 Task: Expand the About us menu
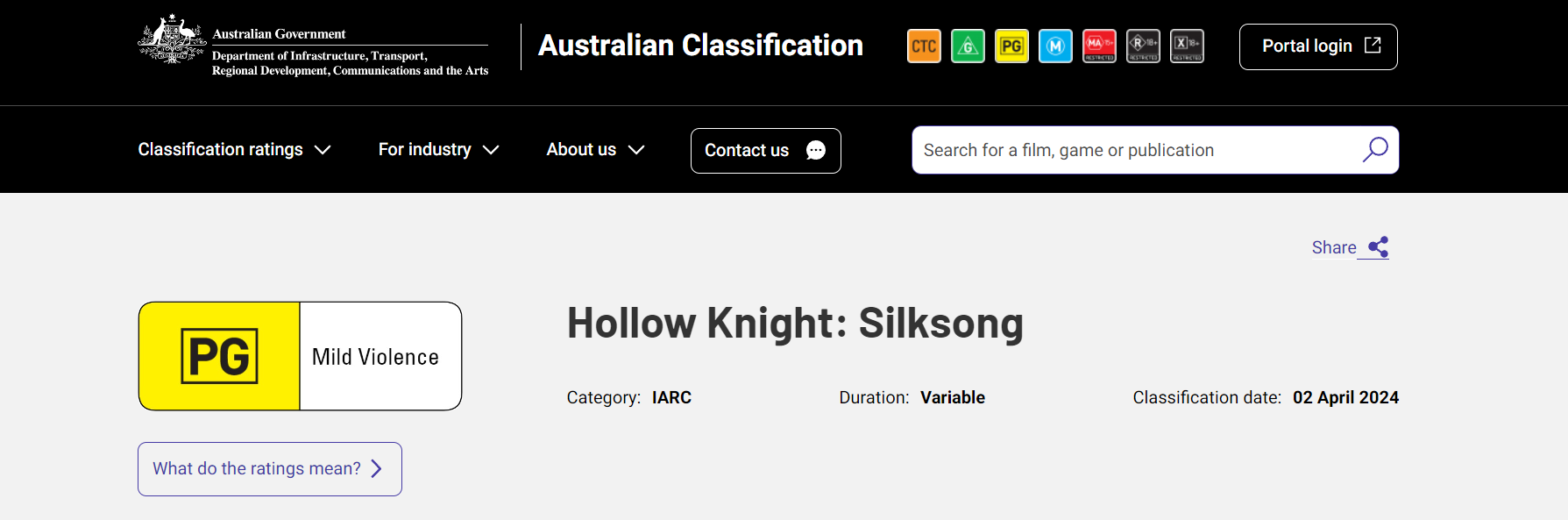click(595, 150)
